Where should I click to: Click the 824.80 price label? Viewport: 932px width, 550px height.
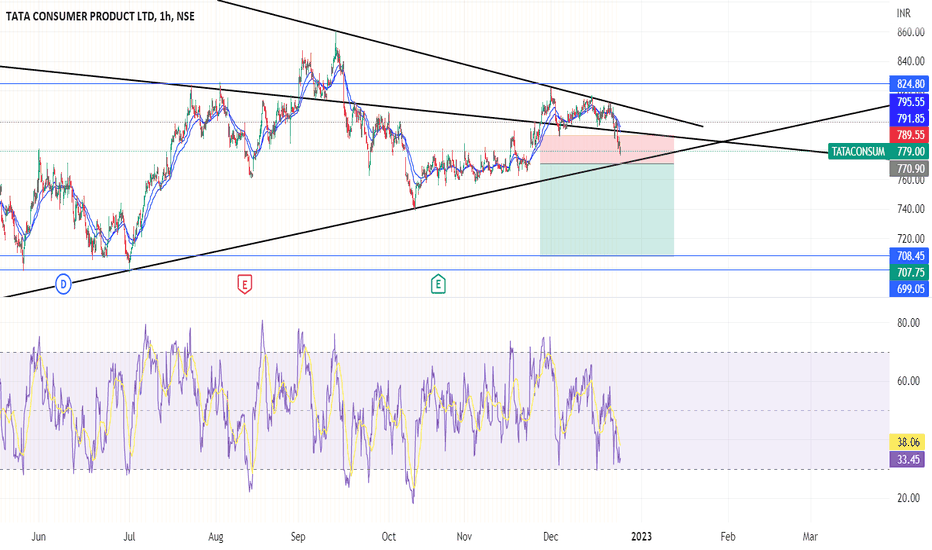(x=909, y=84)
